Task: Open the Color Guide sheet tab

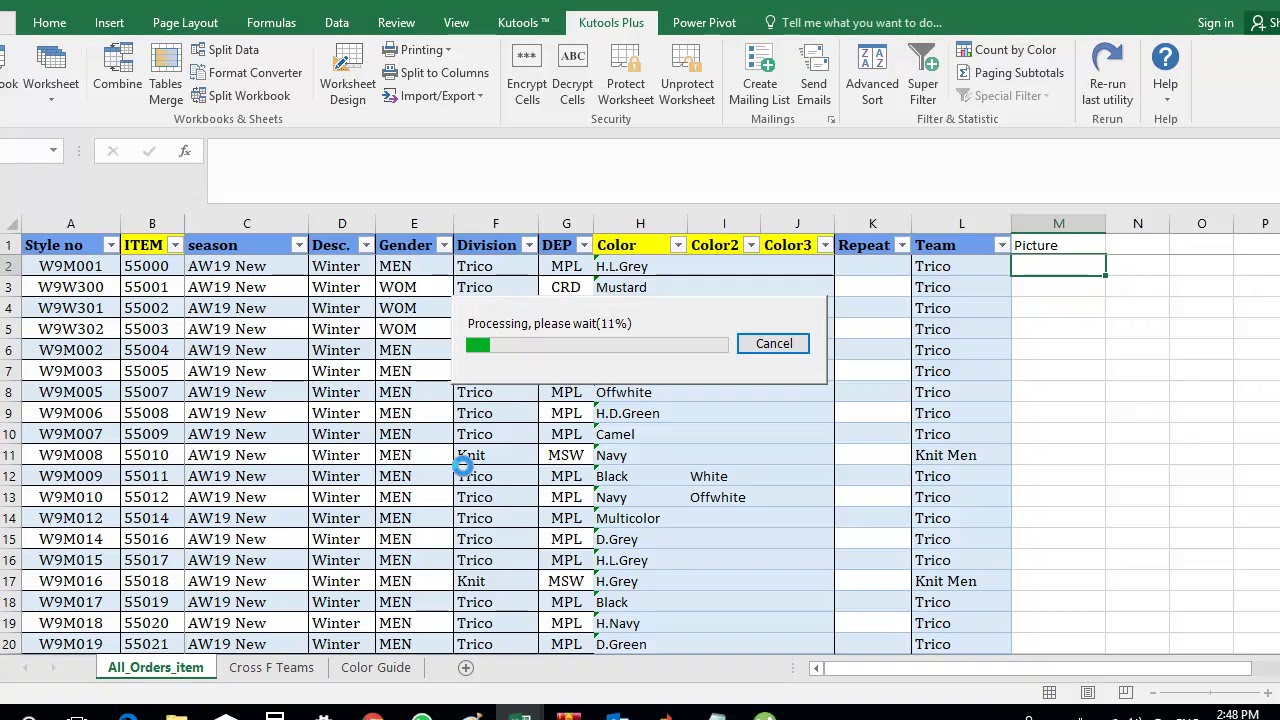Action: 376,667
